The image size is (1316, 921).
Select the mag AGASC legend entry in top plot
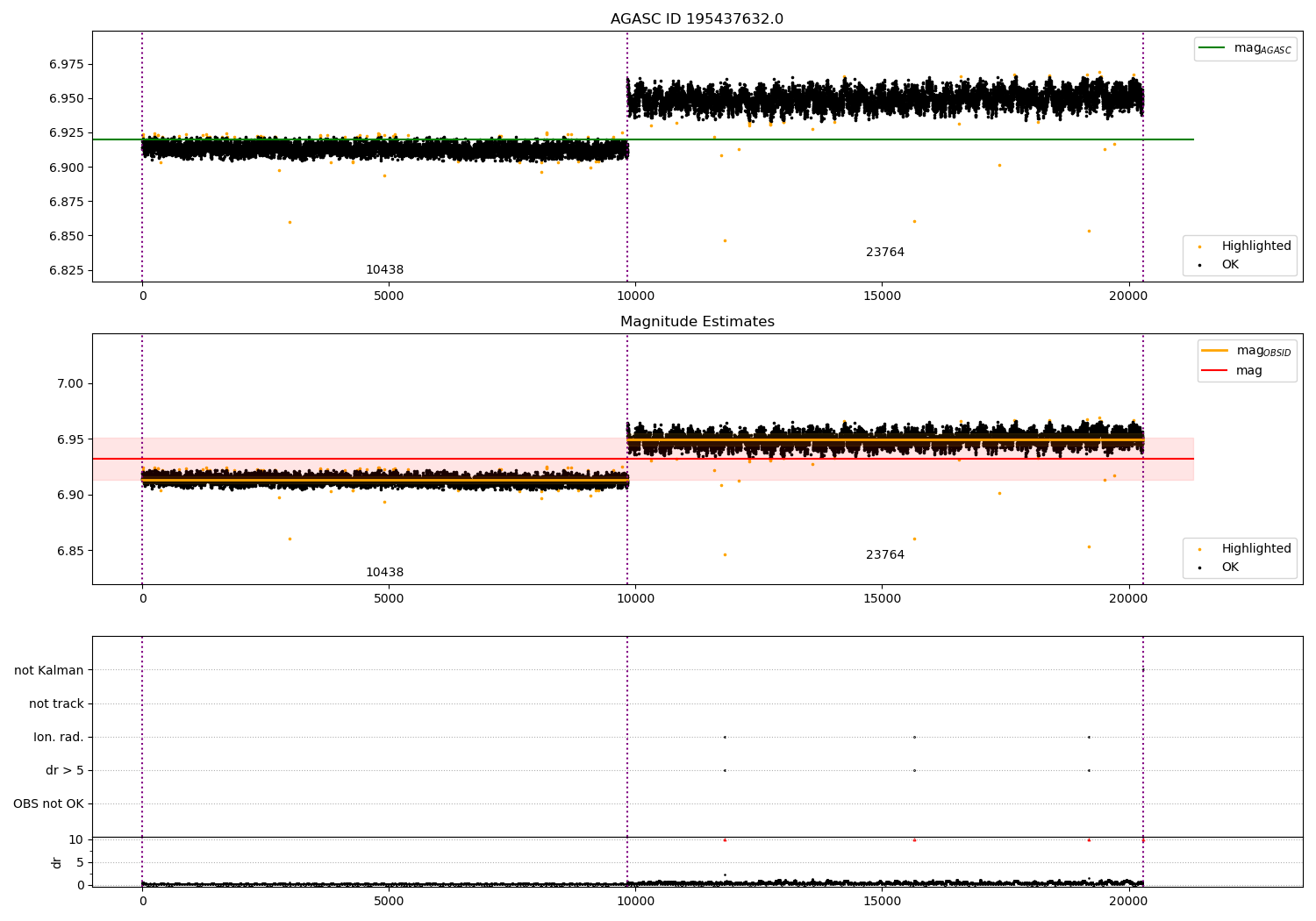point(1245,48)
